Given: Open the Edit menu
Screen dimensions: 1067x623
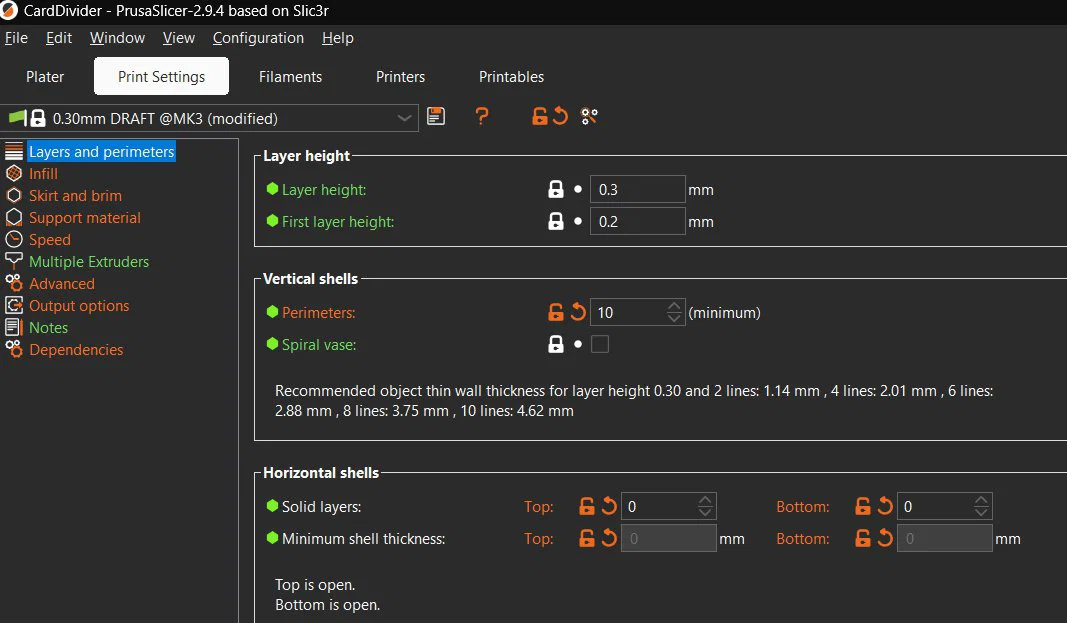Looking at the screenshot, I should click(59, 38).
